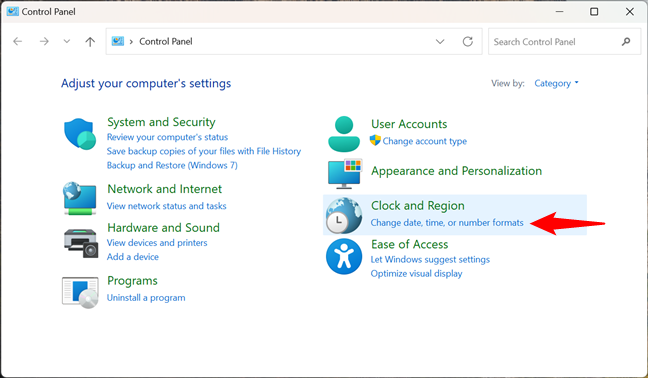The image size is (648, 378).
Task: Open the Clock and Region globe icon
Action: point(344,216)
